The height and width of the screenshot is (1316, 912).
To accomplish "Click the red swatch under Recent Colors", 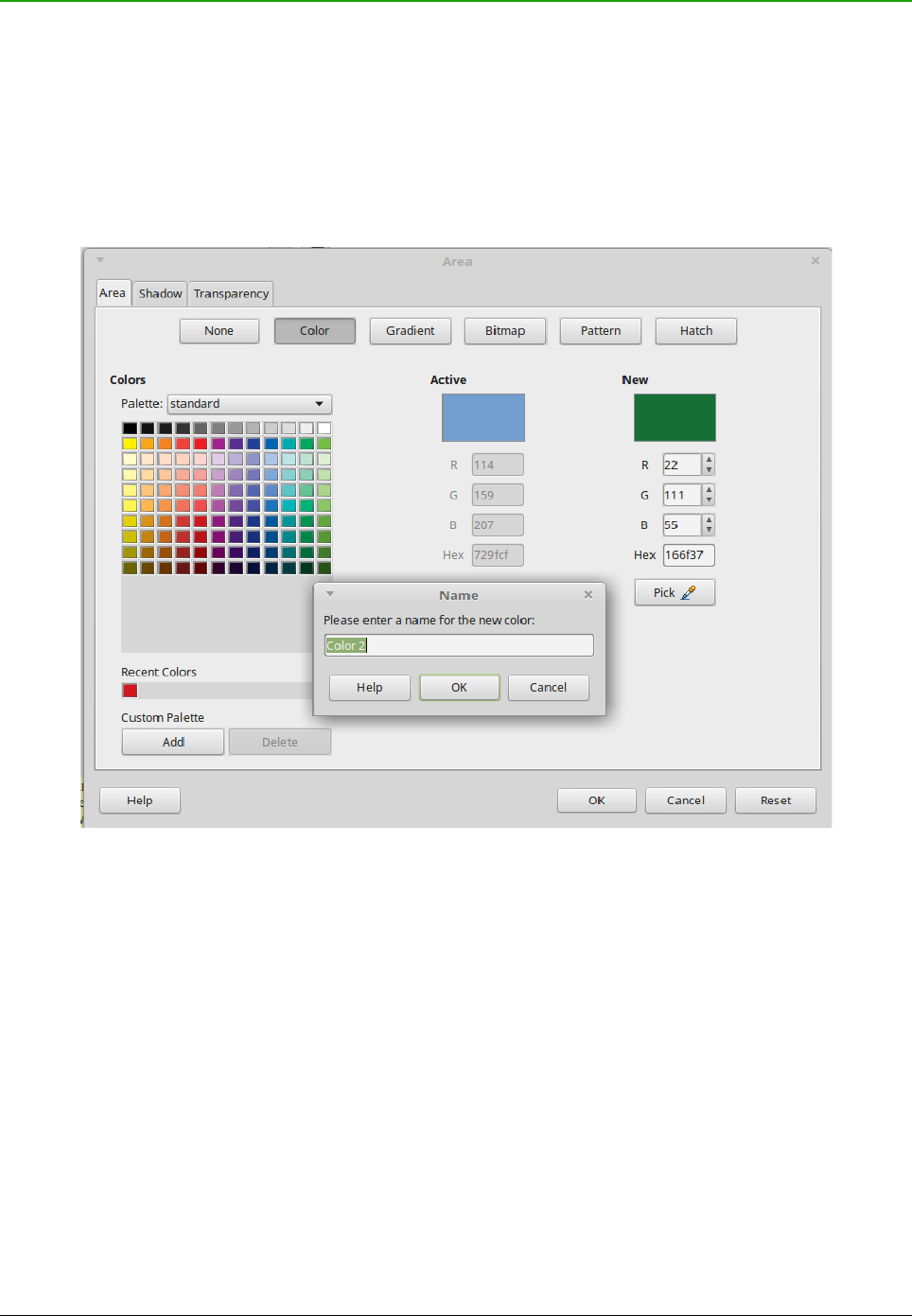I will click(130, 691).
